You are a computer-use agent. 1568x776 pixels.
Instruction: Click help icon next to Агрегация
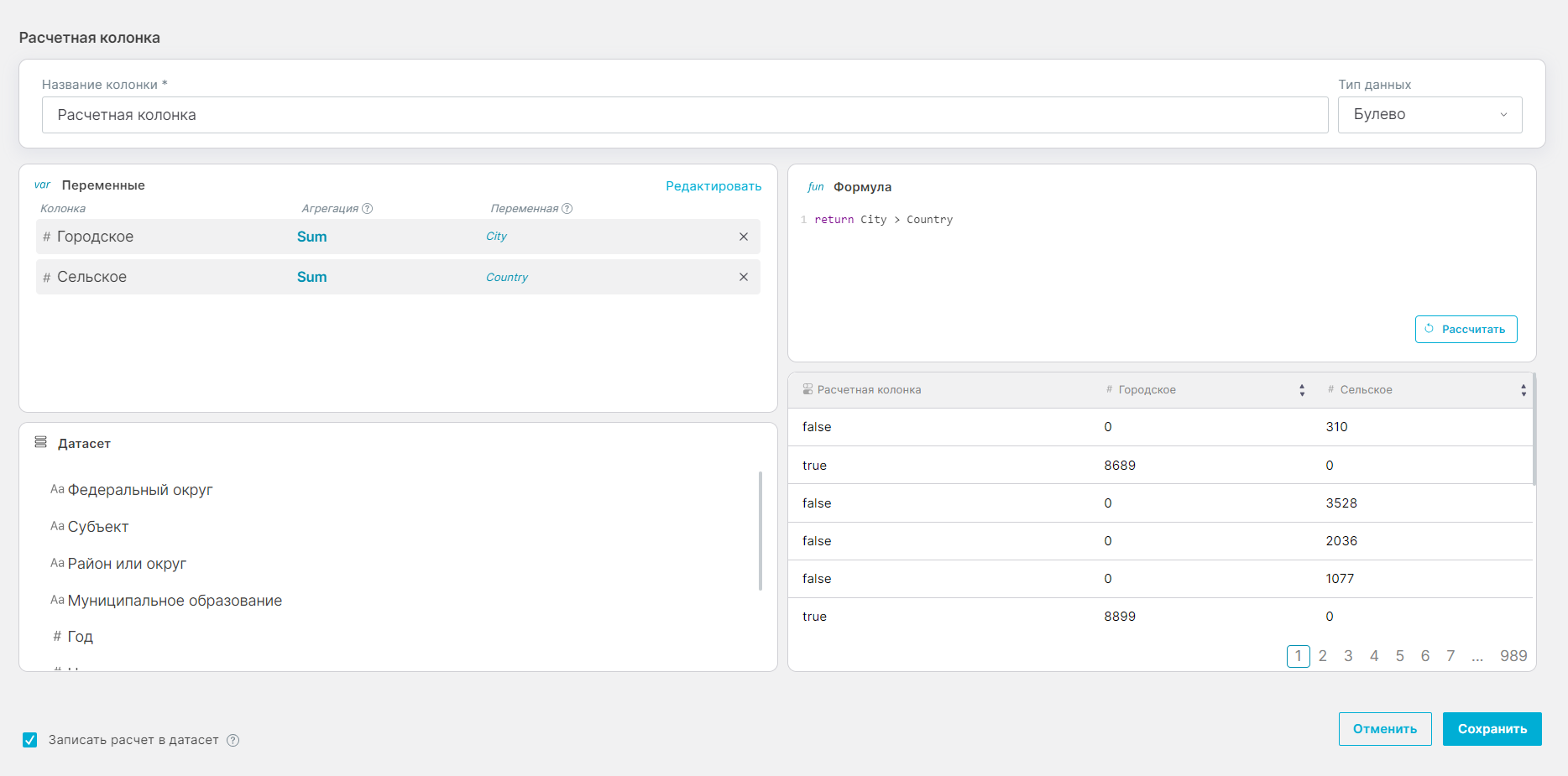pos(367,209)
